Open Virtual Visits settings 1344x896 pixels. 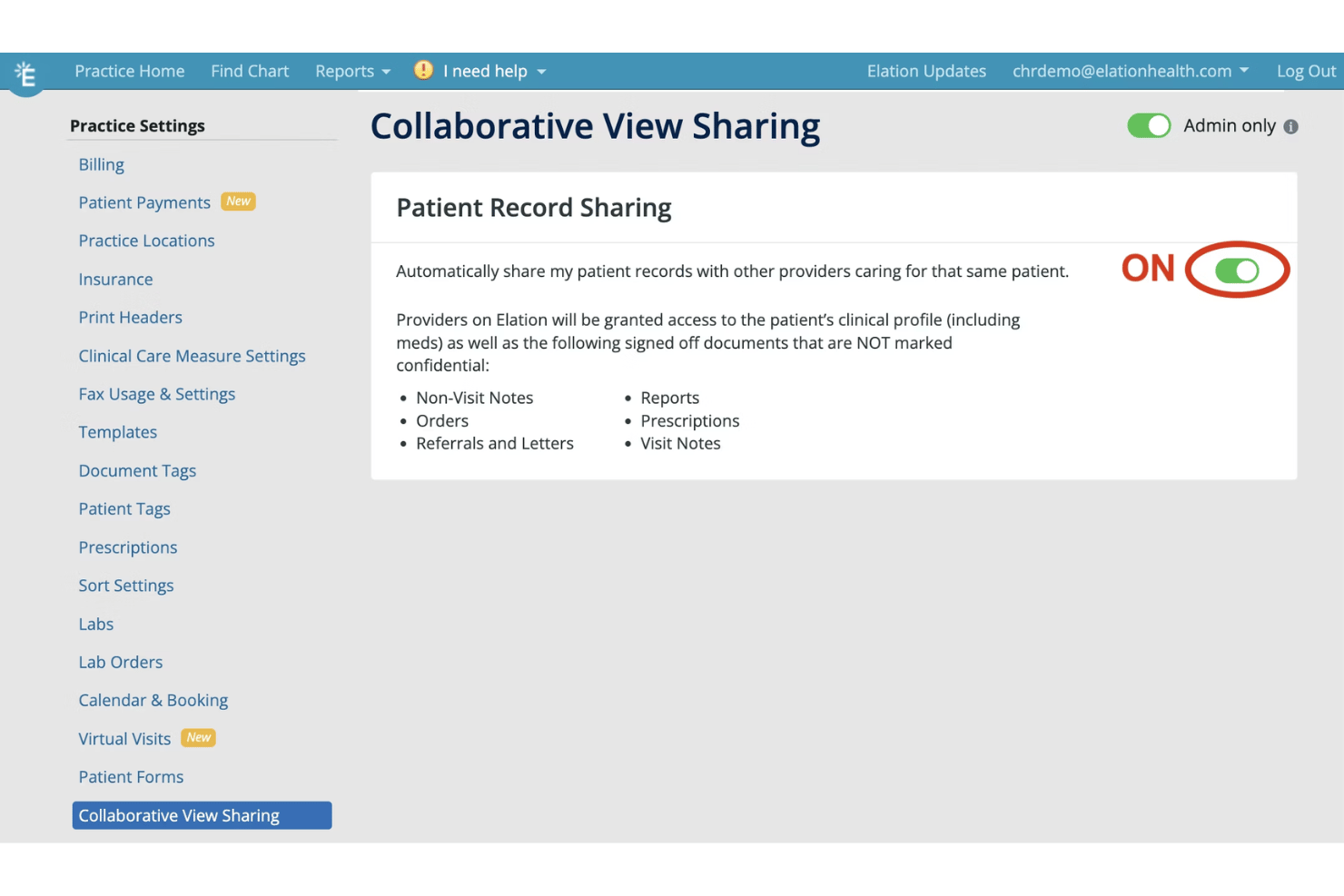(124, 739)
